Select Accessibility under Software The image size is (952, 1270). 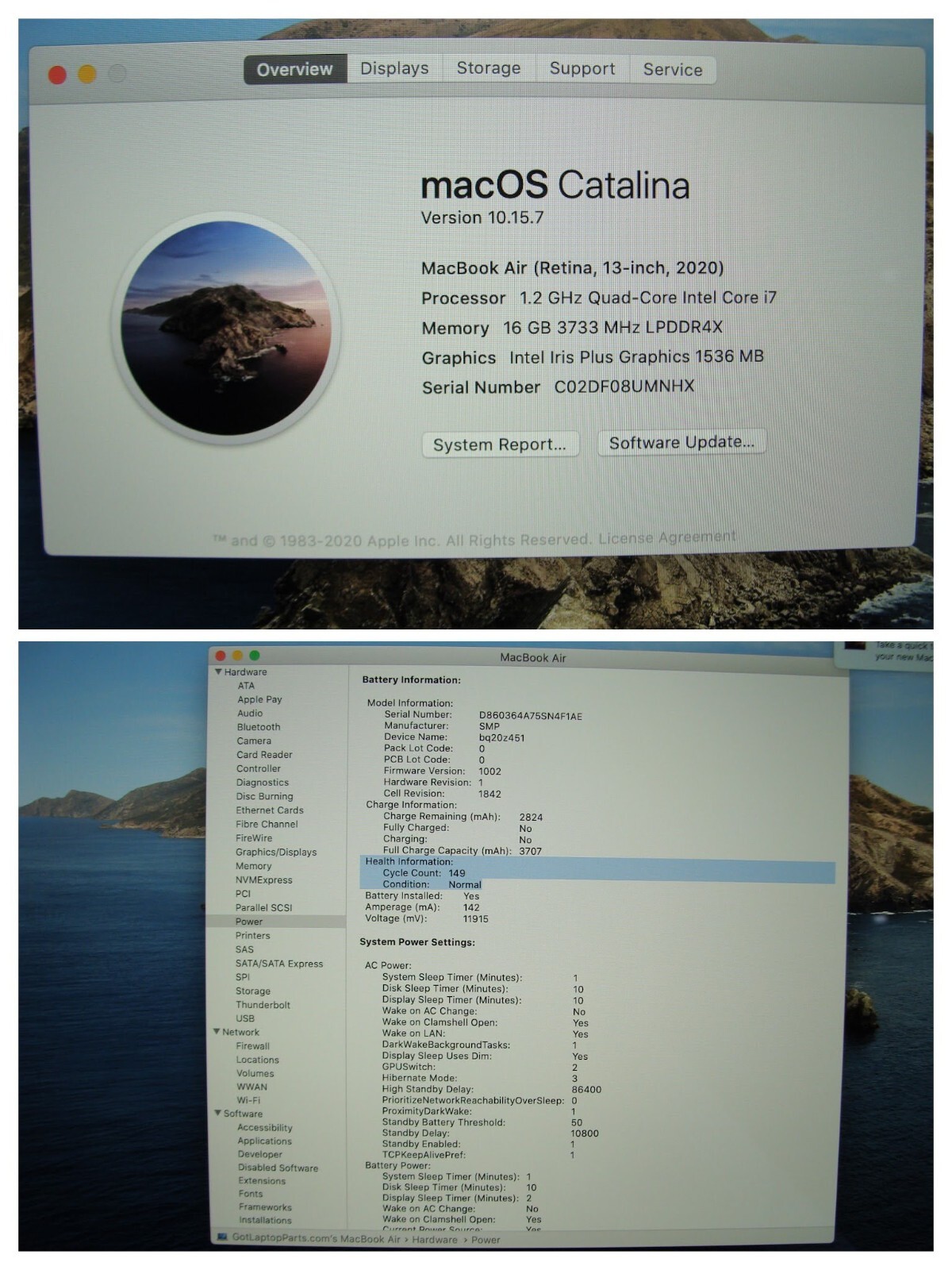point(264,1128)
